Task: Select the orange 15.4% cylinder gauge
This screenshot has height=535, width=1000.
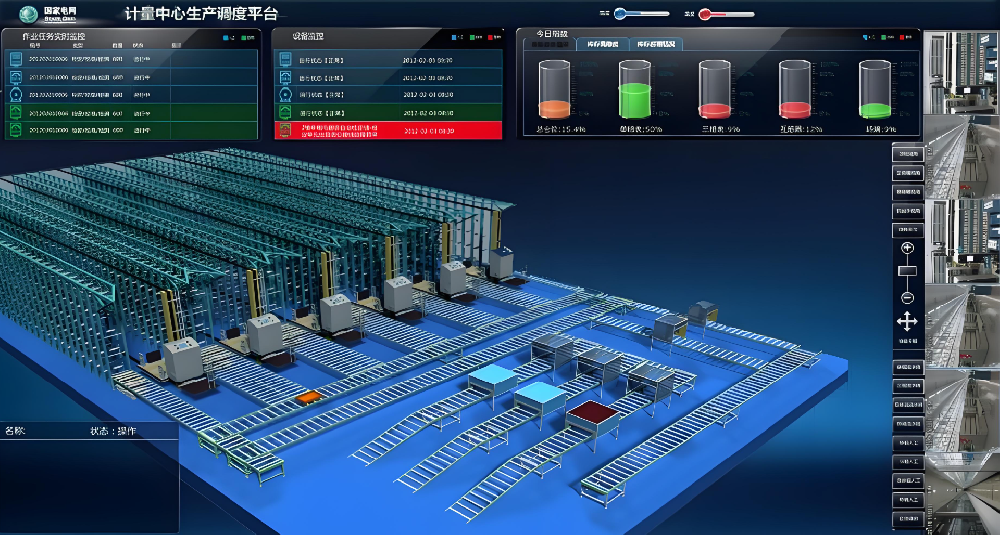Action: (553, 89)
